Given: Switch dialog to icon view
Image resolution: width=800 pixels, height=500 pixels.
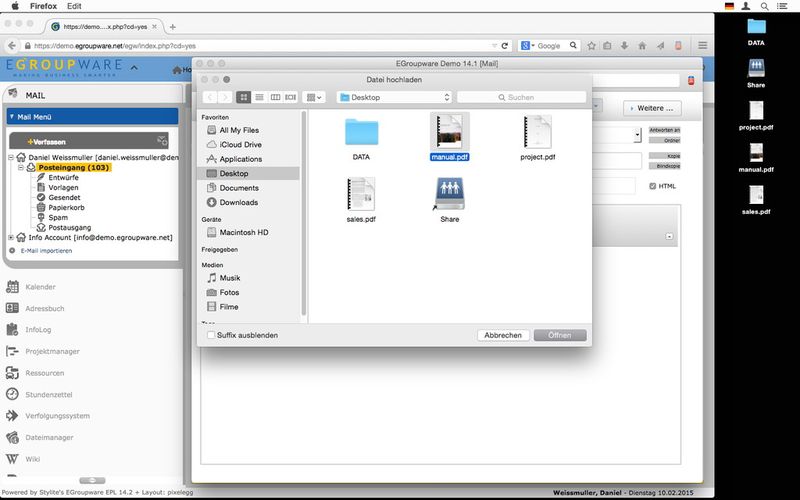Looking at the screenshot, I should [x=243, y=97].
